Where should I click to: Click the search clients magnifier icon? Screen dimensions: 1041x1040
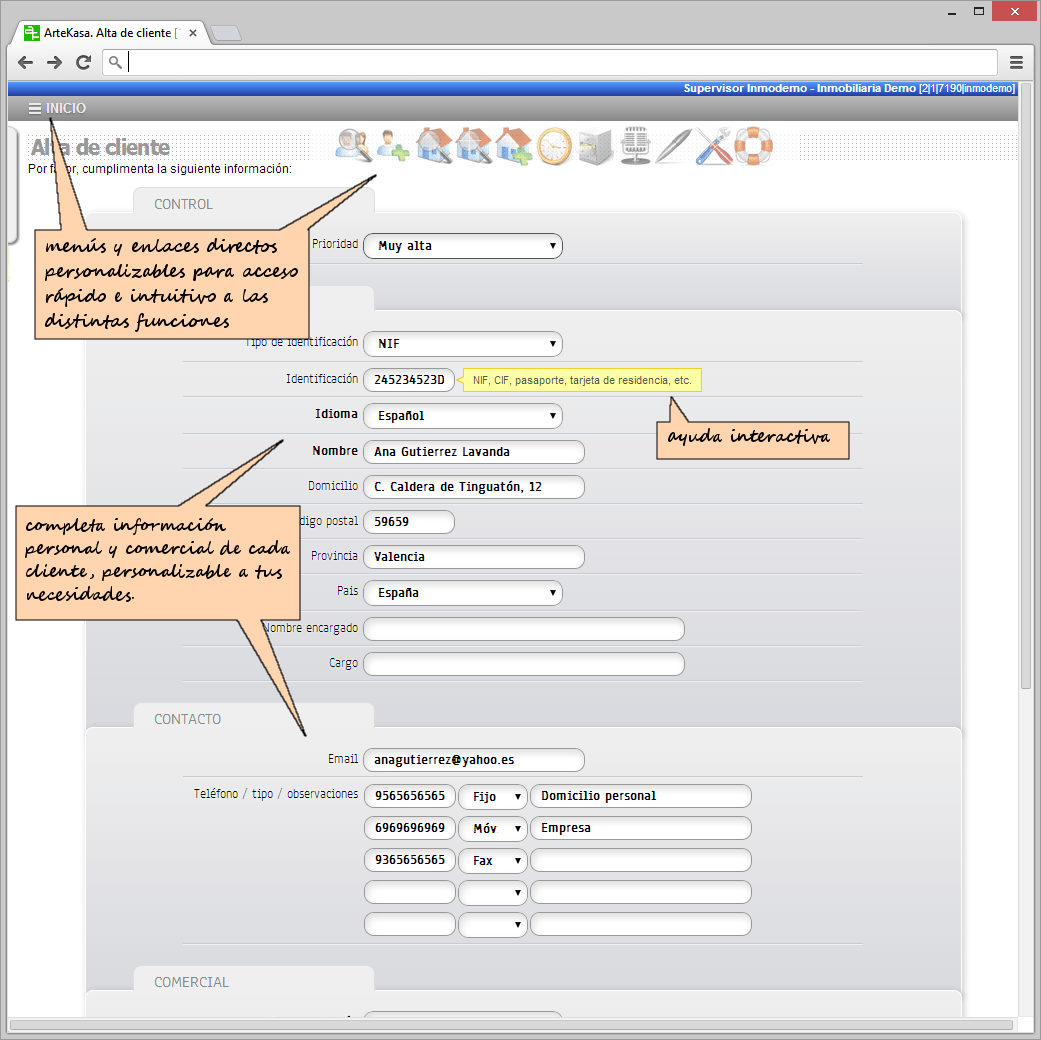pyautogui.click(x=353, y=146)
